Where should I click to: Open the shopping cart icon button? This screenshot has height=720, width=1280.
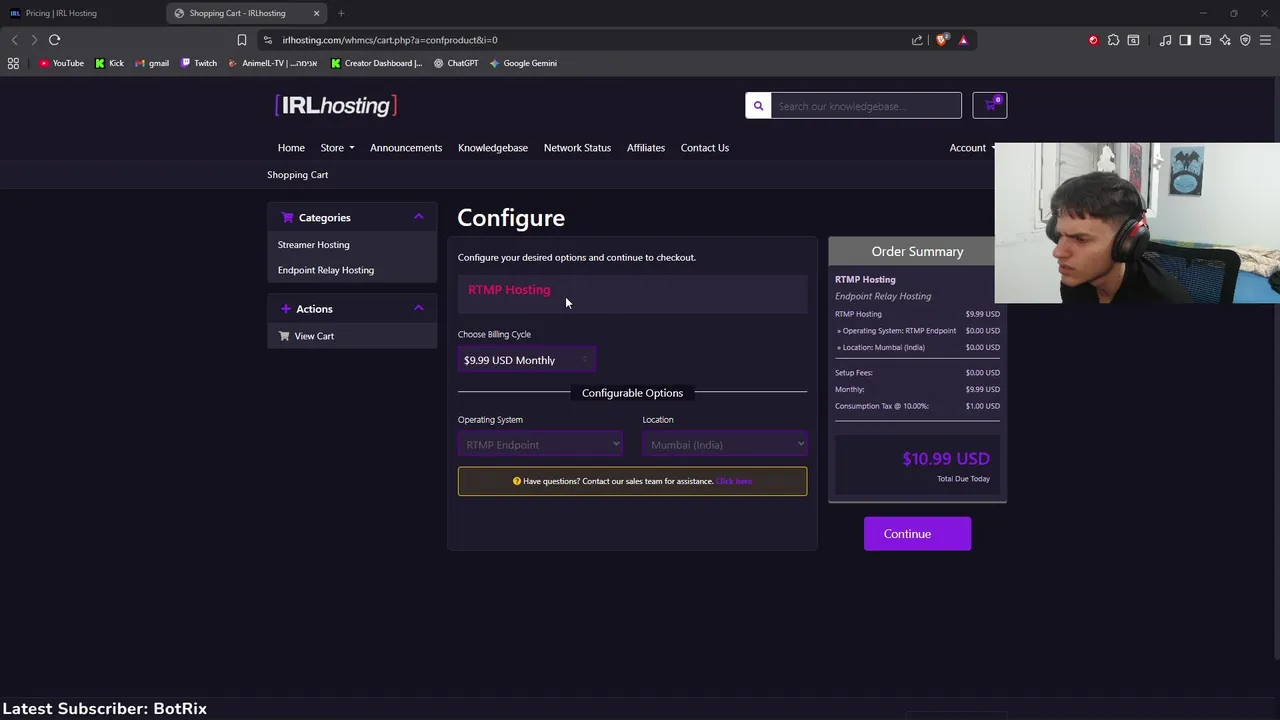pos(990,105)
